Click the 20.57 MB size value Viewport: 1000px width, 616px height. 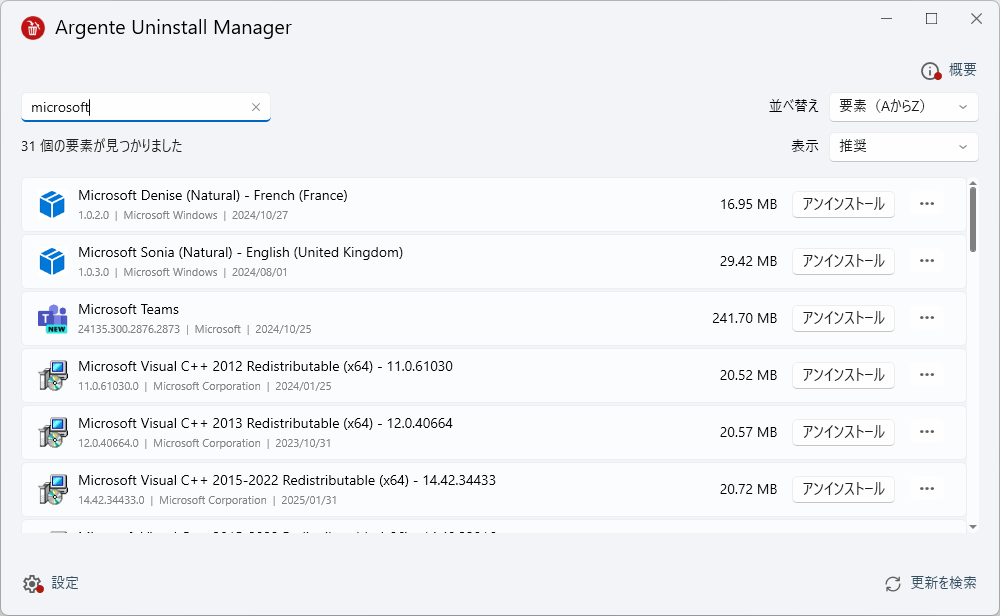748,432
